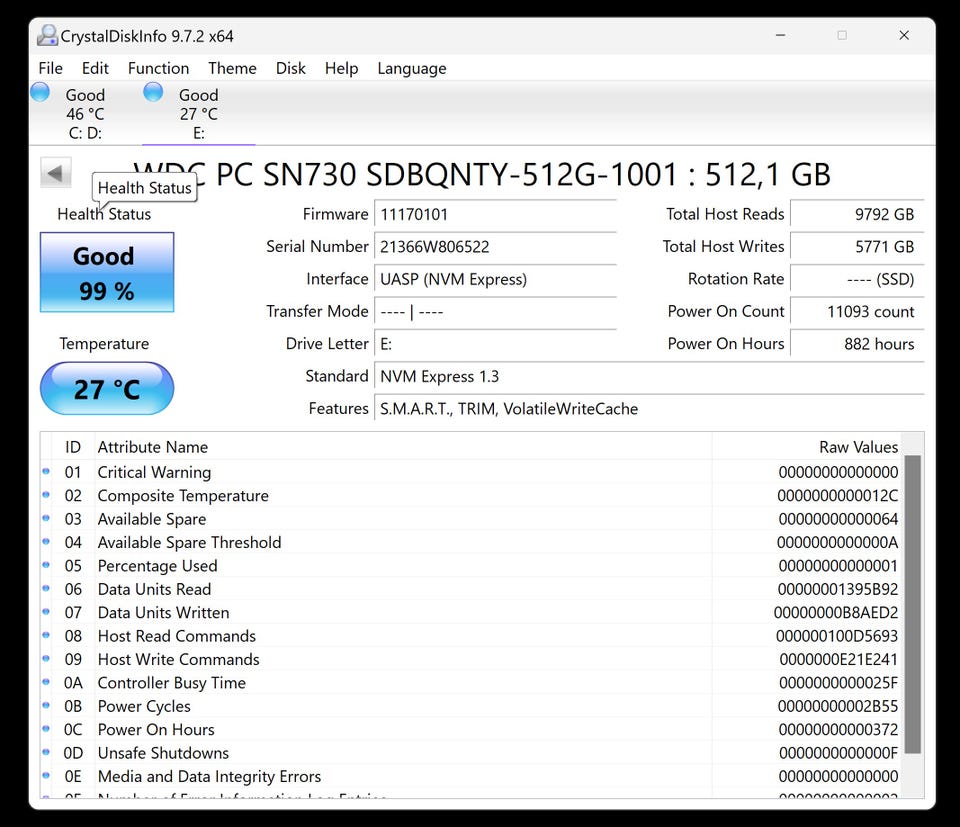Select the Critical Warning attribute name
The height and width of the screenshot is (827, 960).
click(154, 472)
